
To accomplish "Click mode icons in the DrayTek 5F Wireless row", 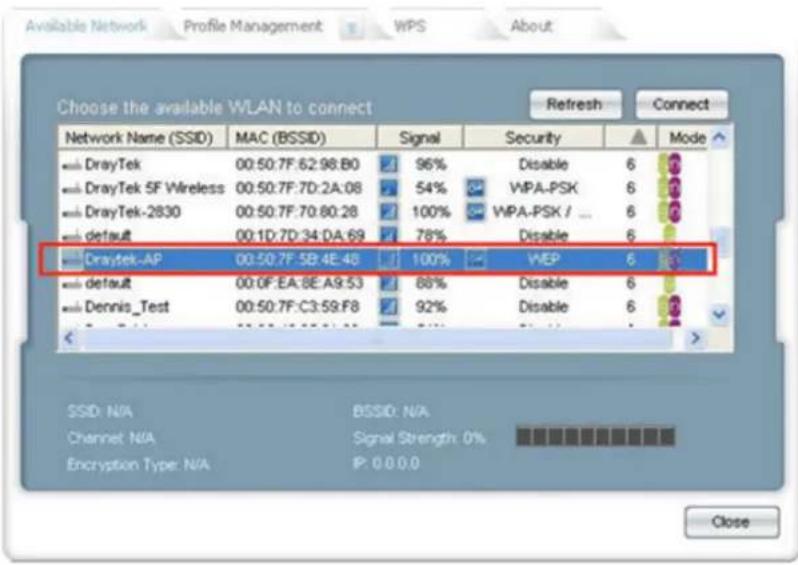I will pyautogui.click(x=670, y=188).
